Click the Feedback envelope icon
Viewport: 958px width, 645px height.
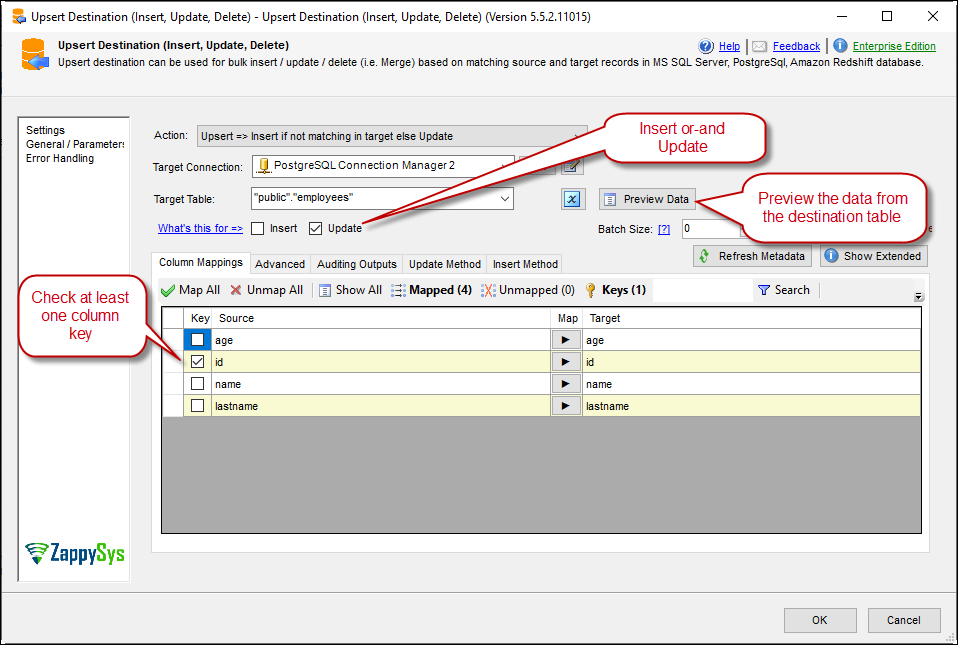(x=759, y=46)
